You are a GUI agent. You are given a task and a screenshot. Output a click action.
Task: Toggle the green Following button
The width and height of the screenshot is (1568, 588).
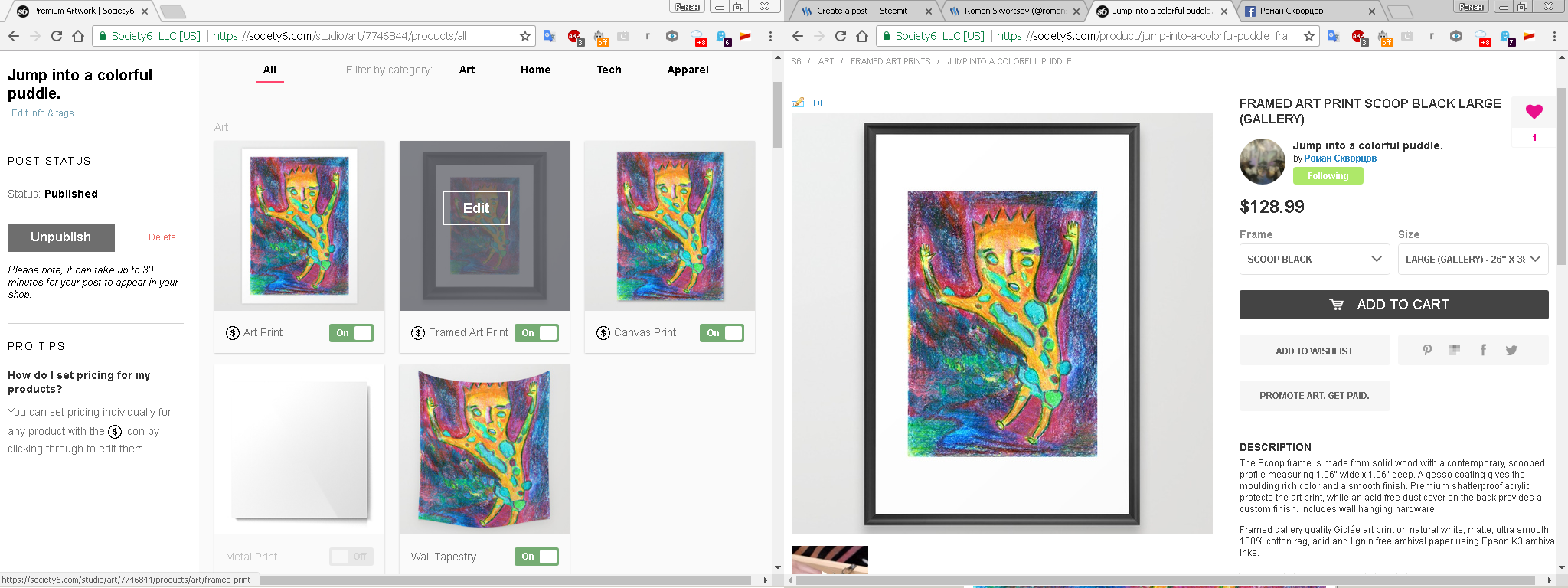pyautogui.click(x=1328, y=176)
